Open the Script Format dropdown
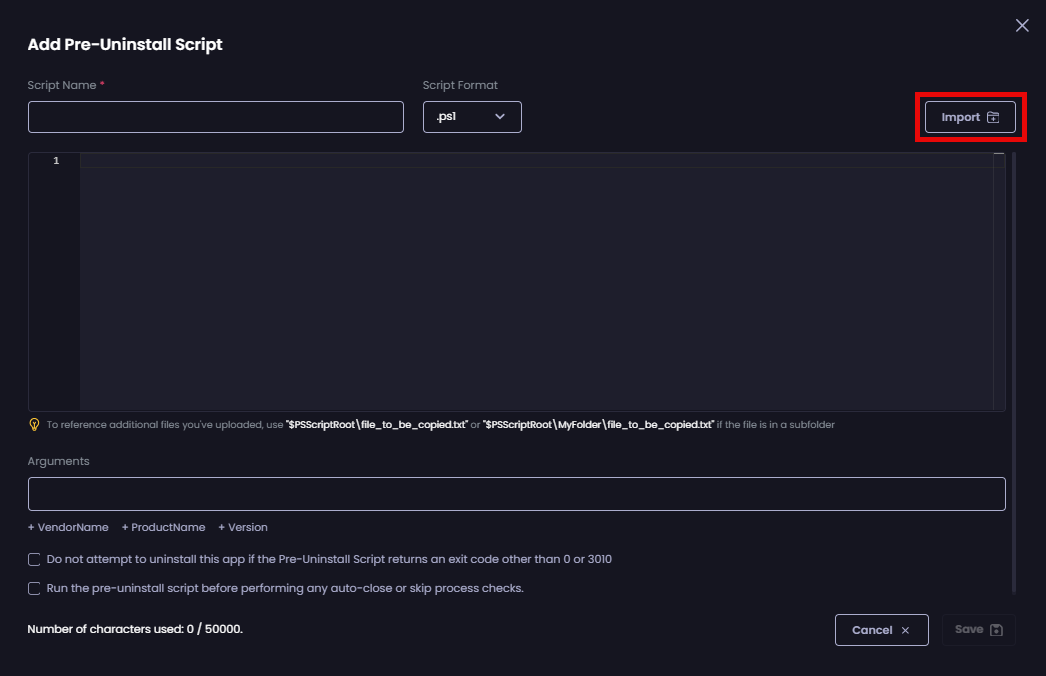The height and width of the screenshot is (676, 1046). (x=472, y=116)
